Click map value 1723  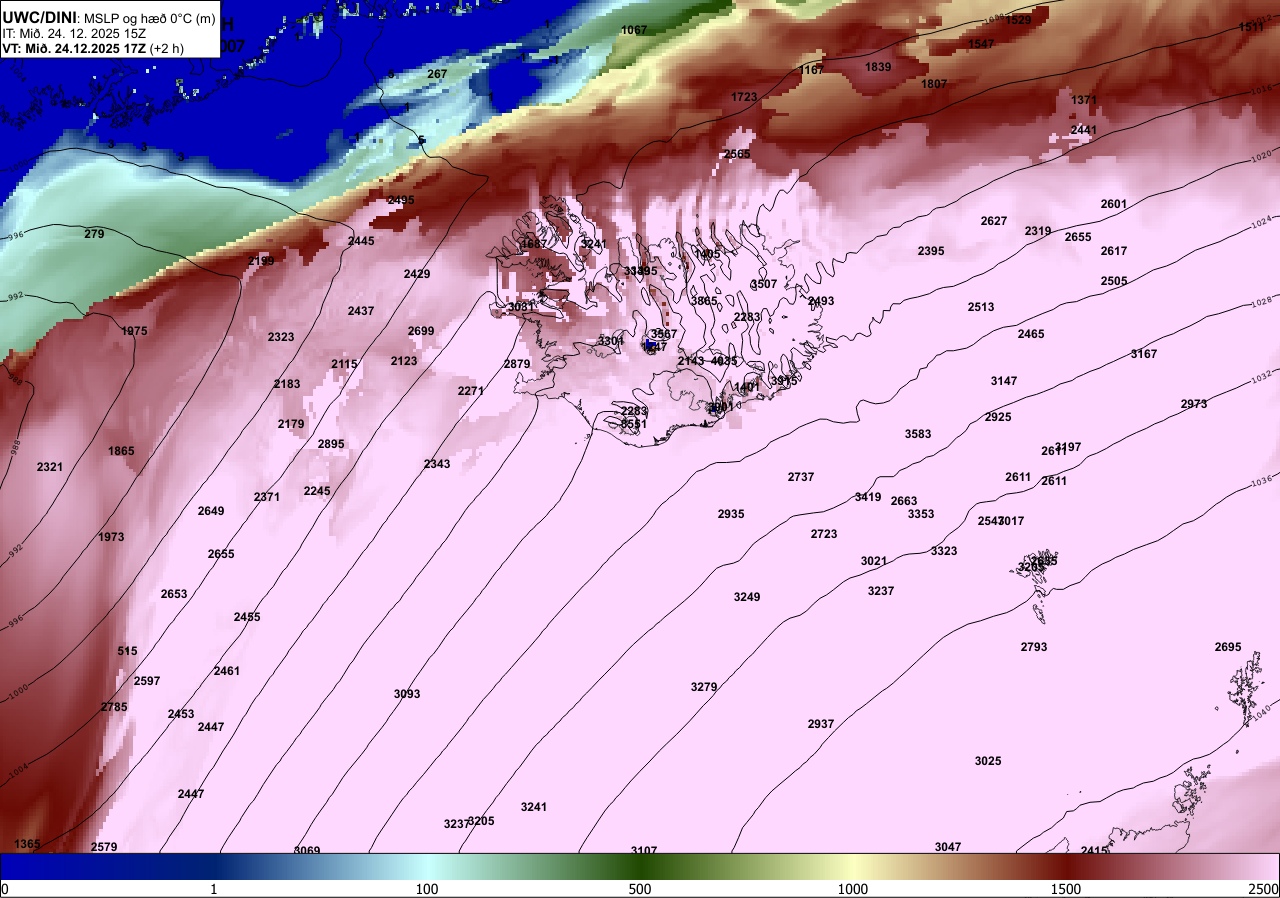click(744, 97)
